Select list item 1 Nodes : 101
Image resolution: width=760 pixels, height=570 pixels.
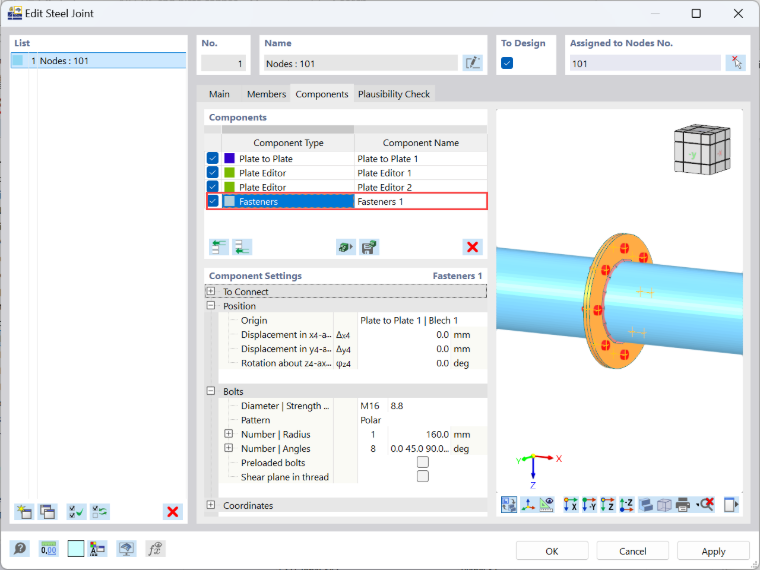(98, 61)
